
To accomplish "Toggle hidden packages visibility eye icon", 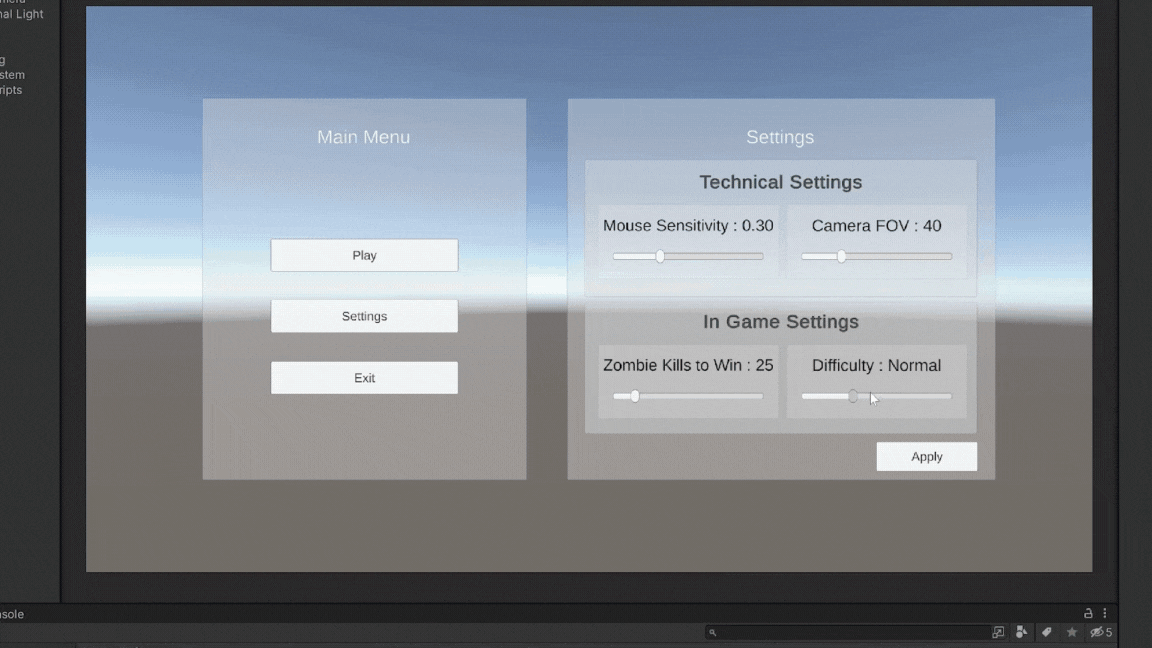I will pos(1098,632).
